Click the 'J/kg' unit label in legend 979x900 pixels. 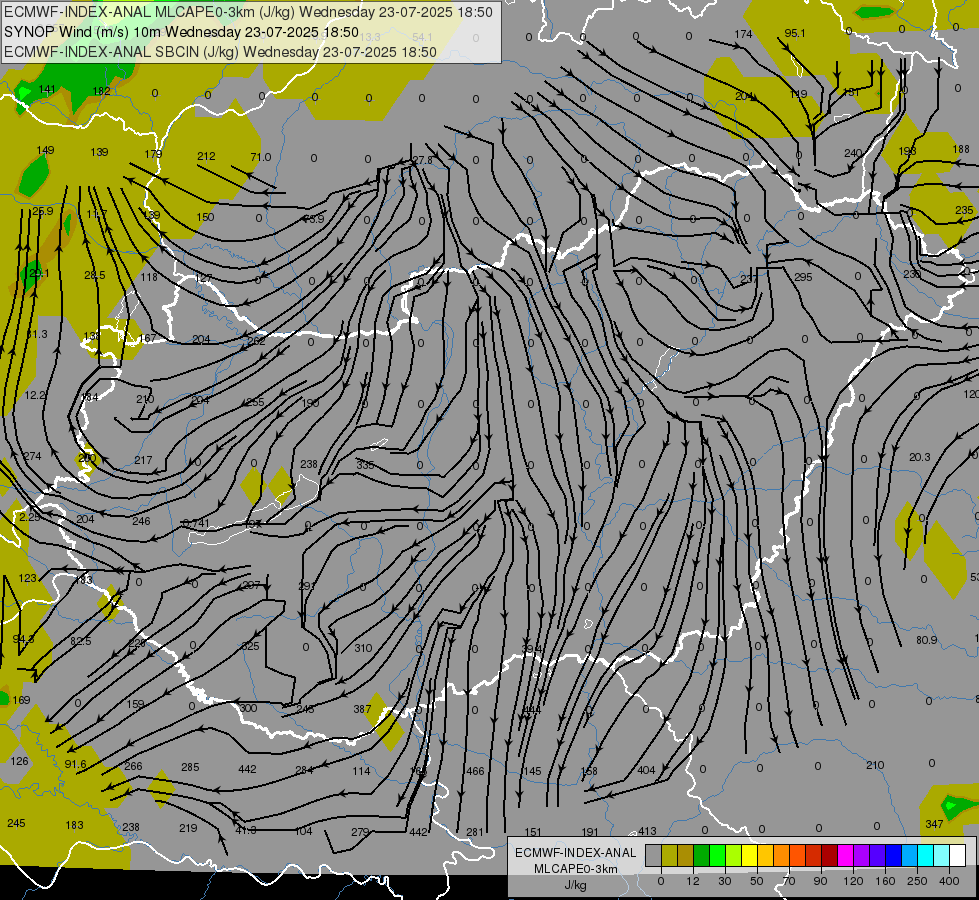click(576, 885)
